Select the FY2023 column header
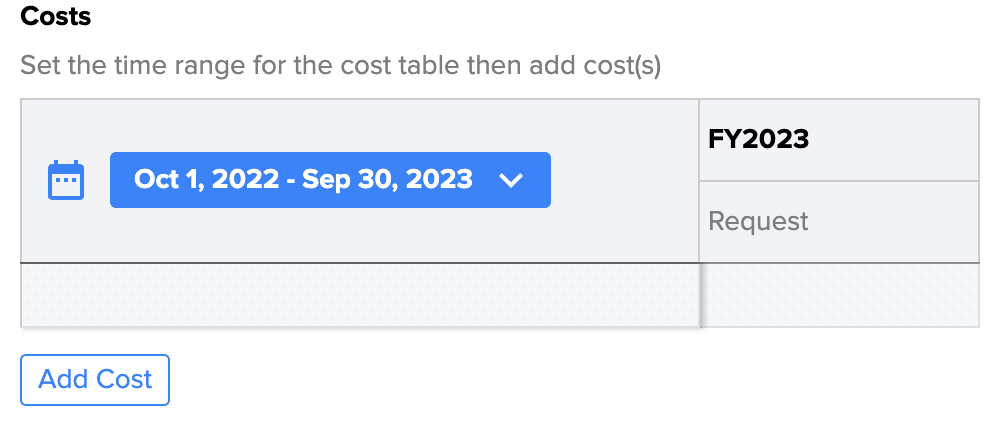The height and width of the screenshot is (428, 1004). point(839,140)
